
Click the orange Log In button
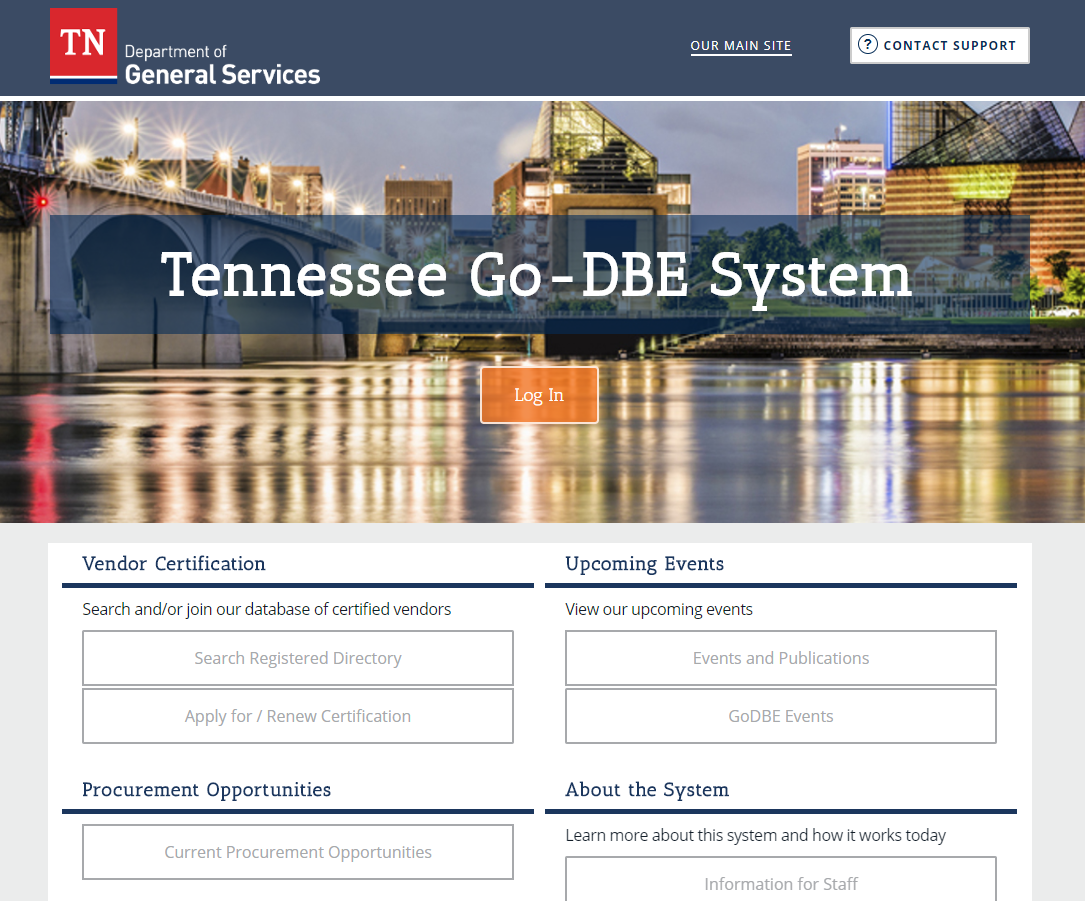[539, 395]
